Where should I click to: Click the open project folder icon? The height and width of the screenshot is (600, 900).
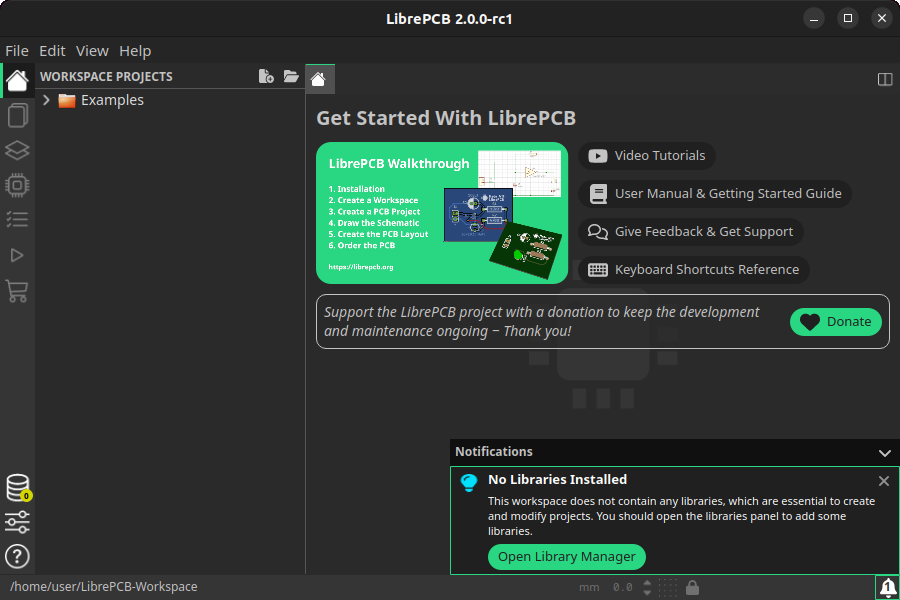click(291, 77)
